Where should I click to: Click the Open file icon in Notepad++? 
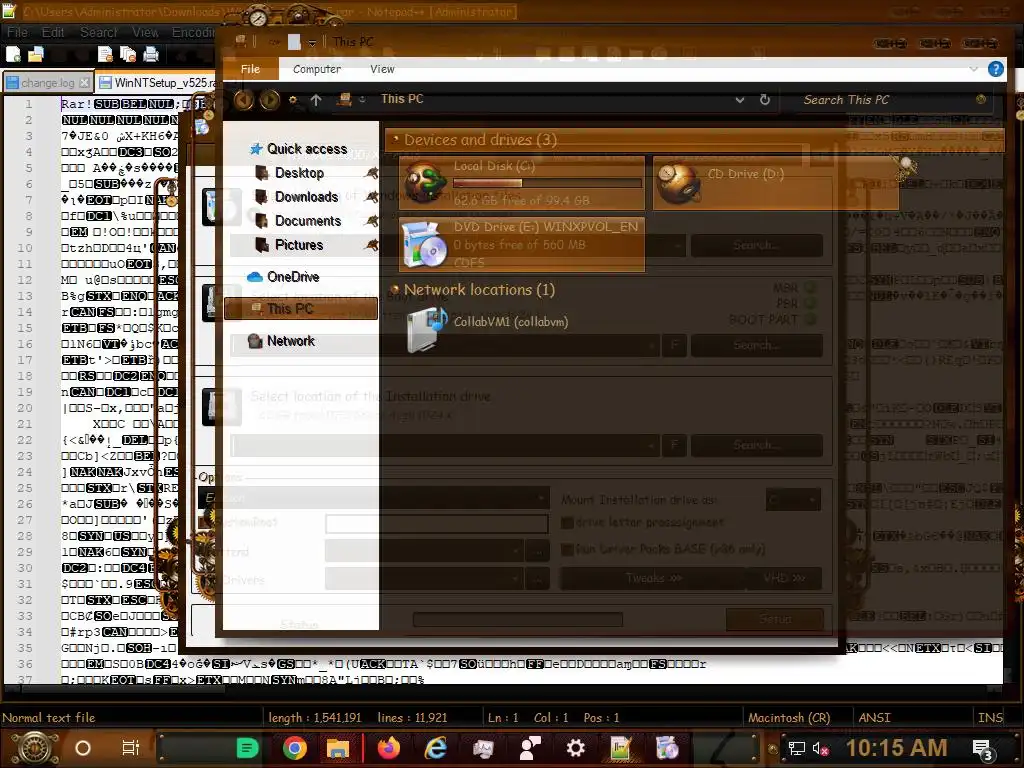(x=35, y=55)
